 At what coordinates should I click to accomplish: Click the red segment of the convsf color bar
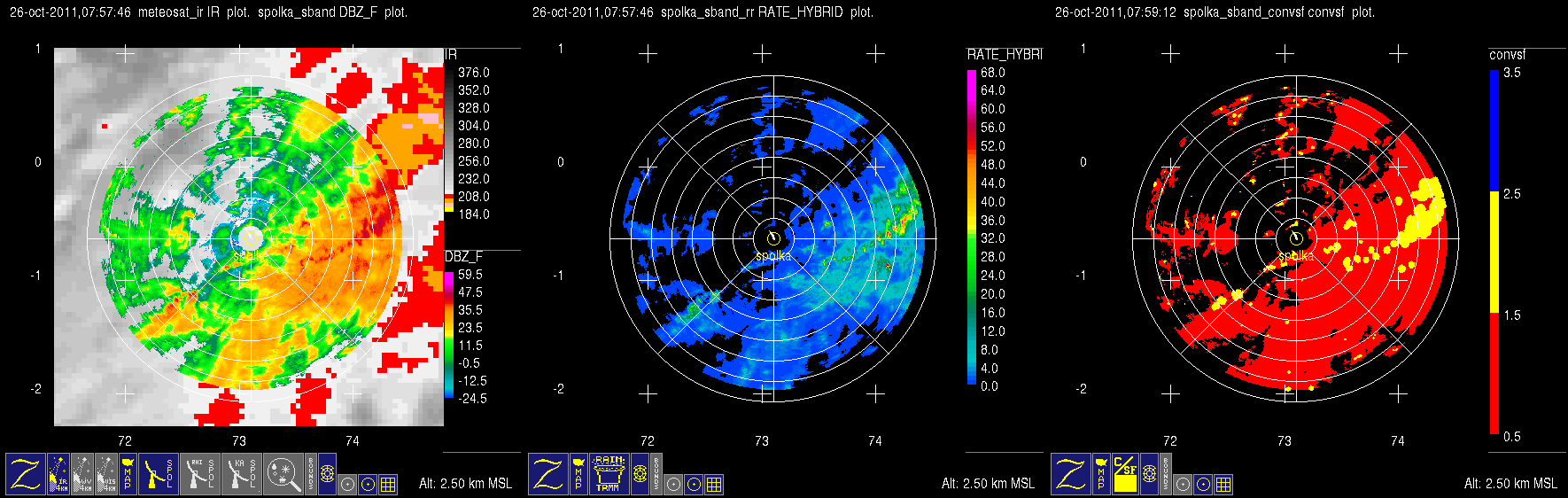(x=1494, y=374)
